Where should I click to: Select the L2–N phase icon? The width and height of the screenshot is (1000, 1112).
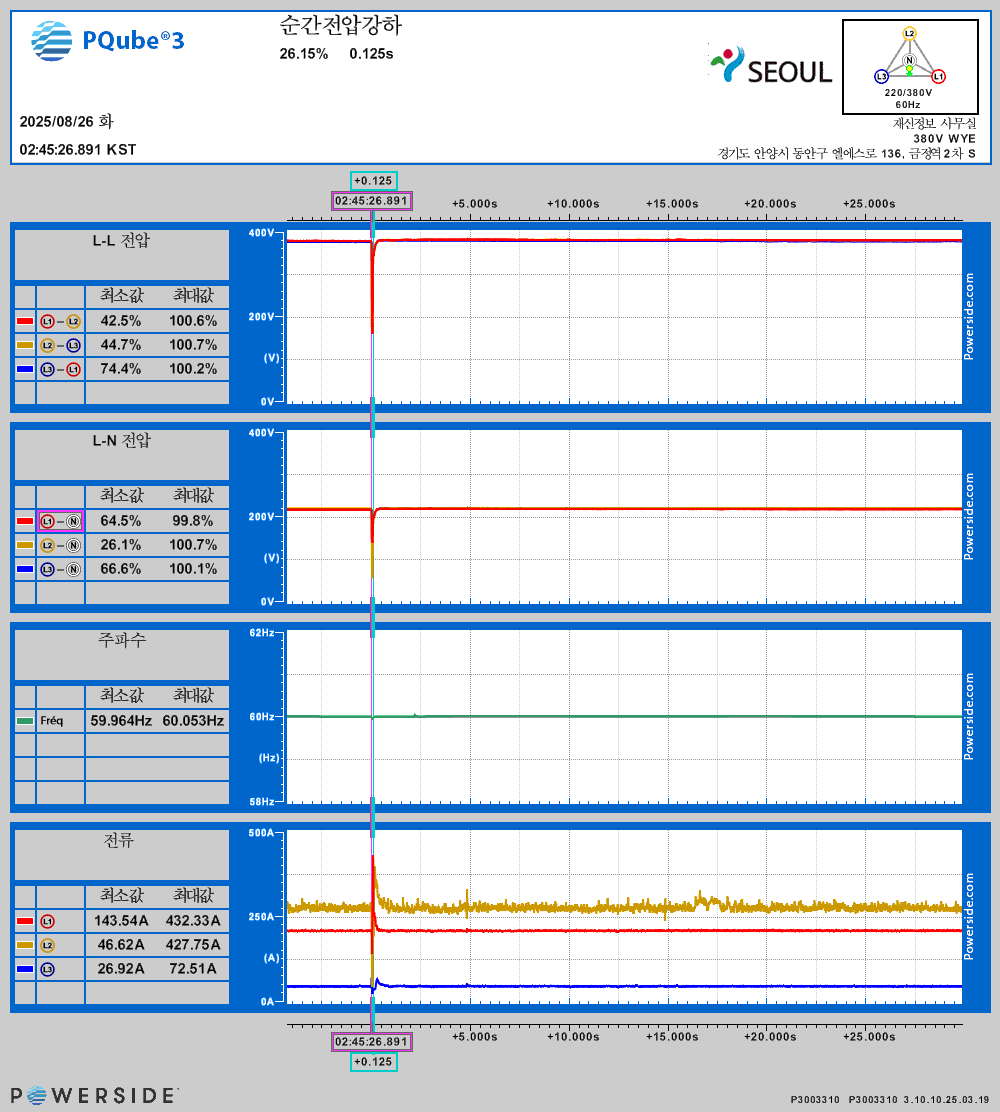(60, 545)
